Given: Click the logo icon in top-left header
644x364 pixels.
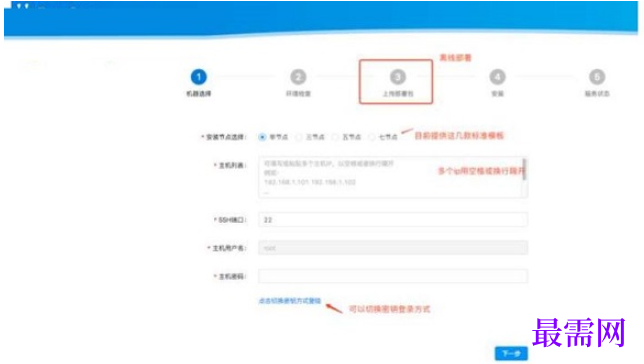Looking at the screenshot, I should tap(23, 6).
